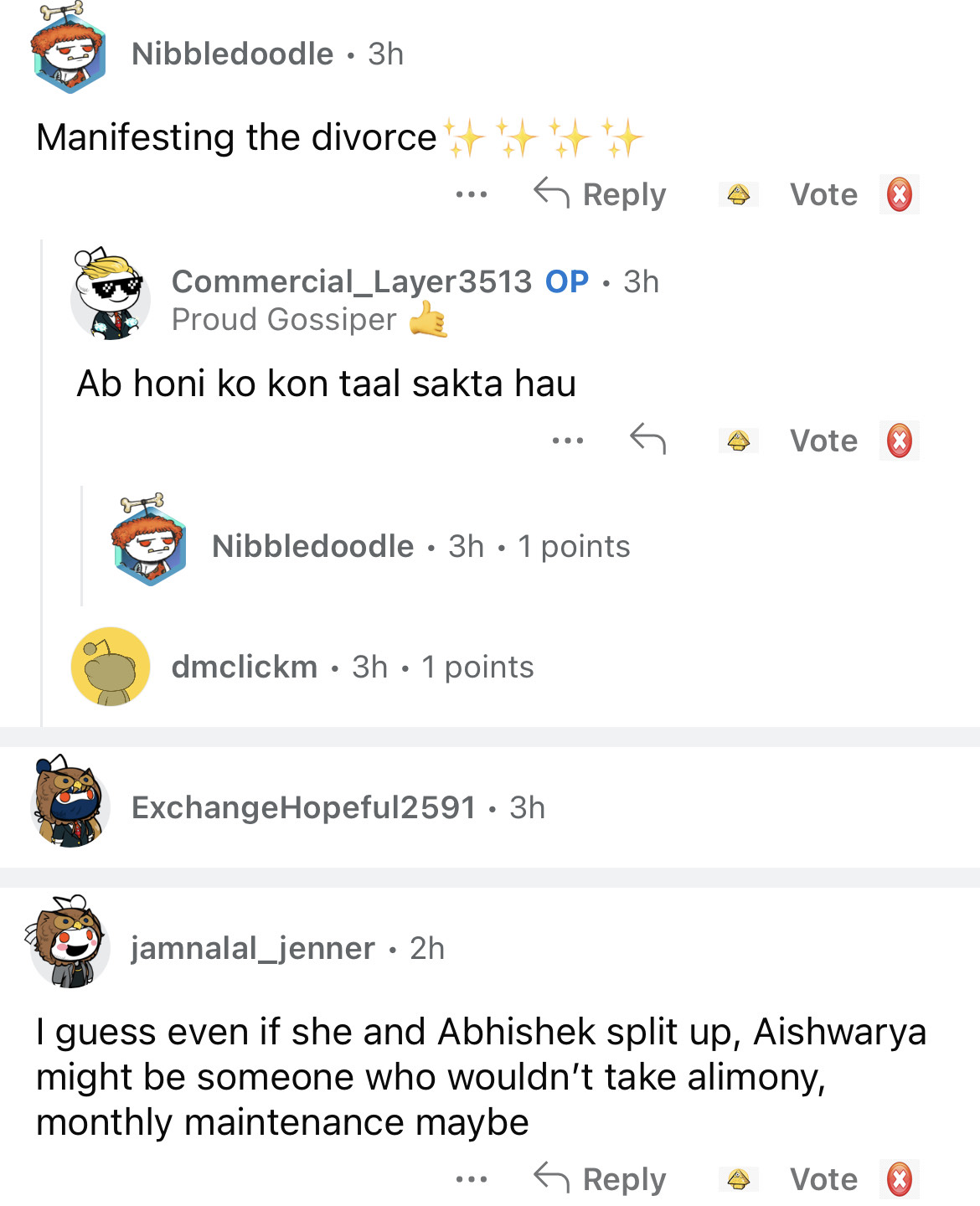
Task: Reply to jamnalal_jenner's comment
Action: pyautogui.click(x=601, y=1178)
